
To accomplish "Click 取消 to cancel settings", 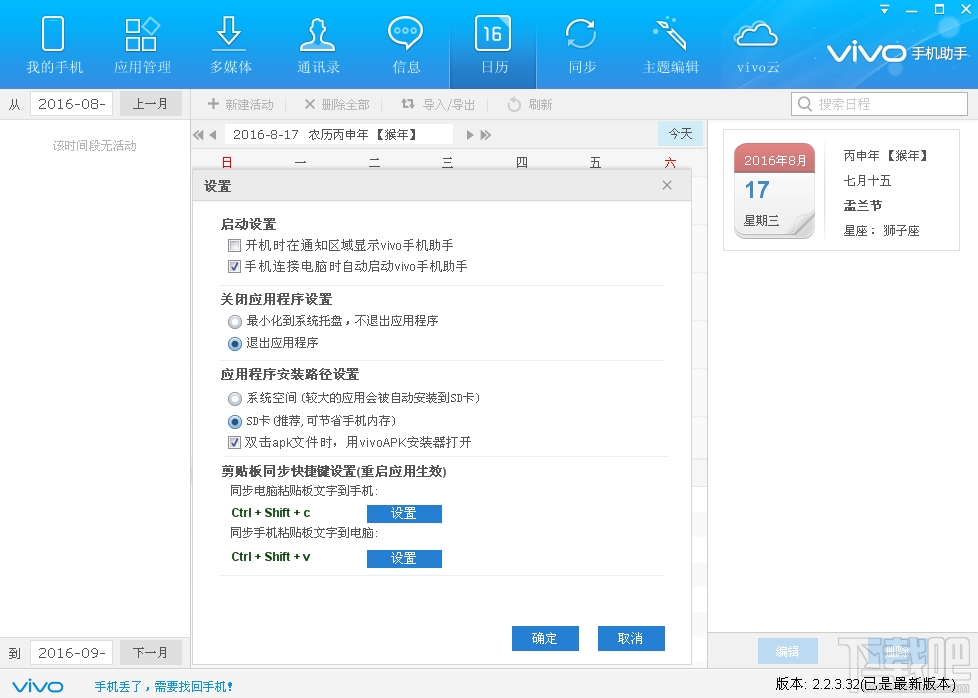I will (x=631, y=638).
